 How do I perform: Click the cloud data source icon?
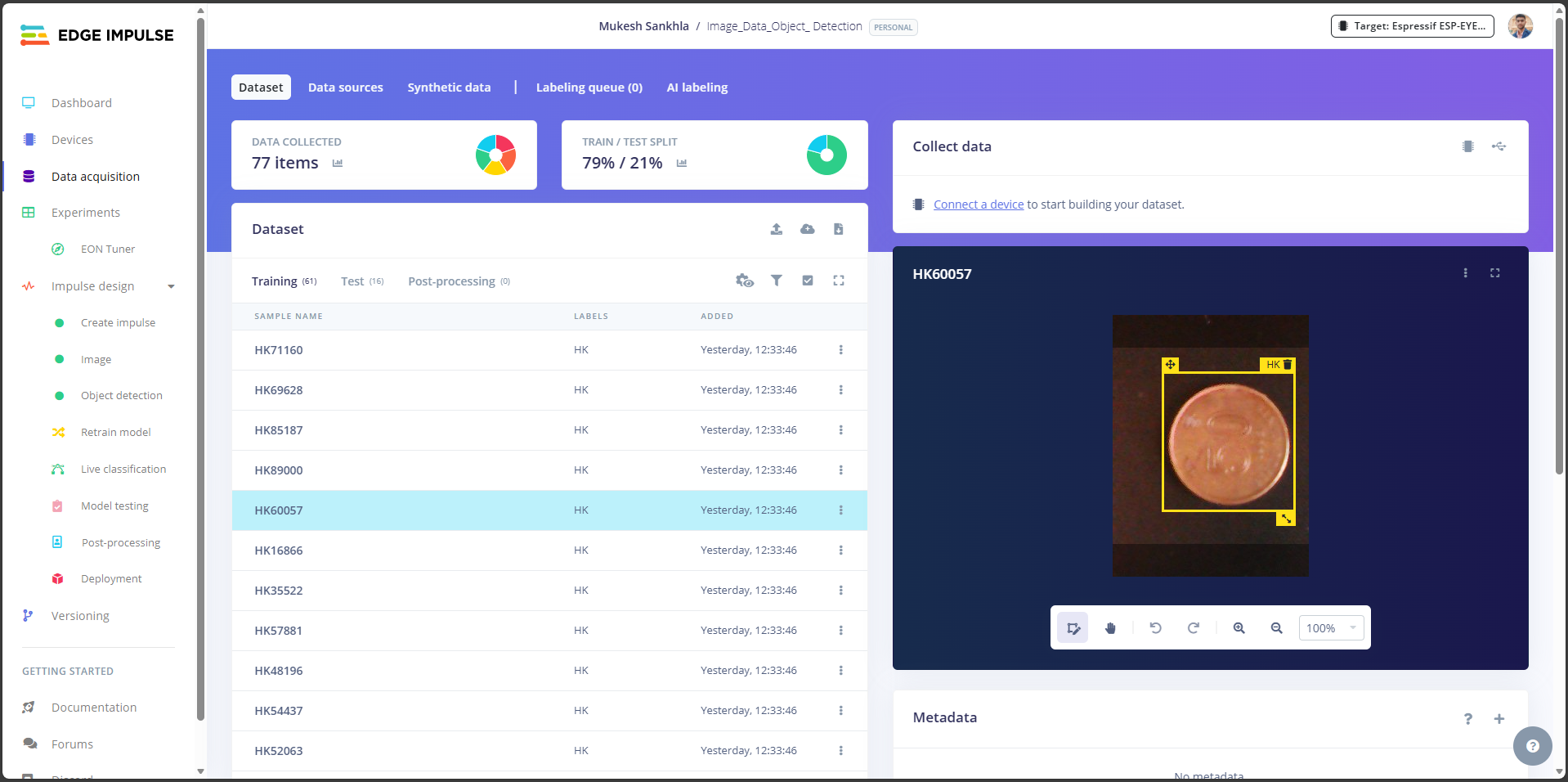tap(808, 229)
